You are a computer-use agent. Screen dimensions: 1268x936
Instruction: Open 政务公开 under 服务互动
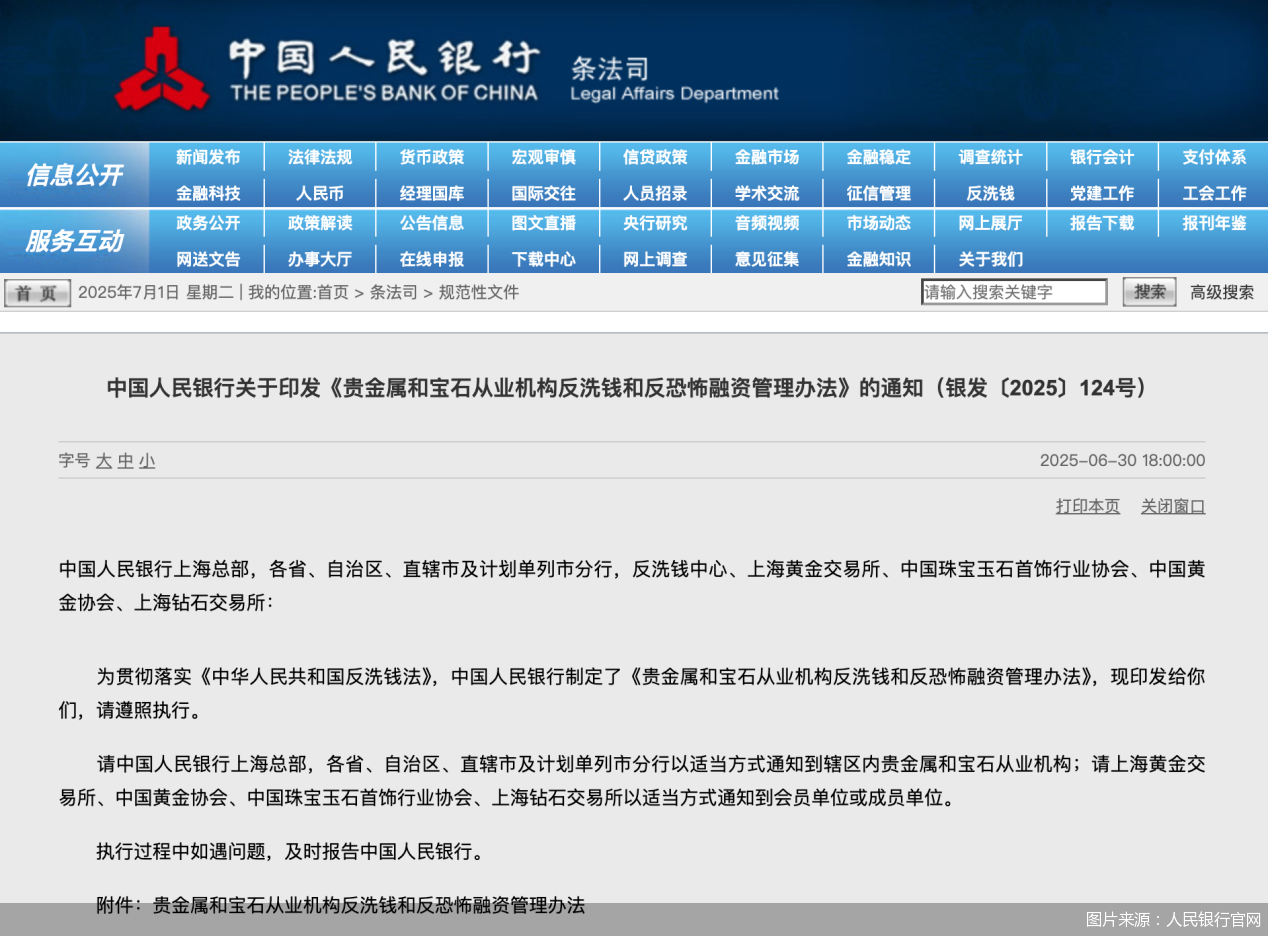point(208,223)
